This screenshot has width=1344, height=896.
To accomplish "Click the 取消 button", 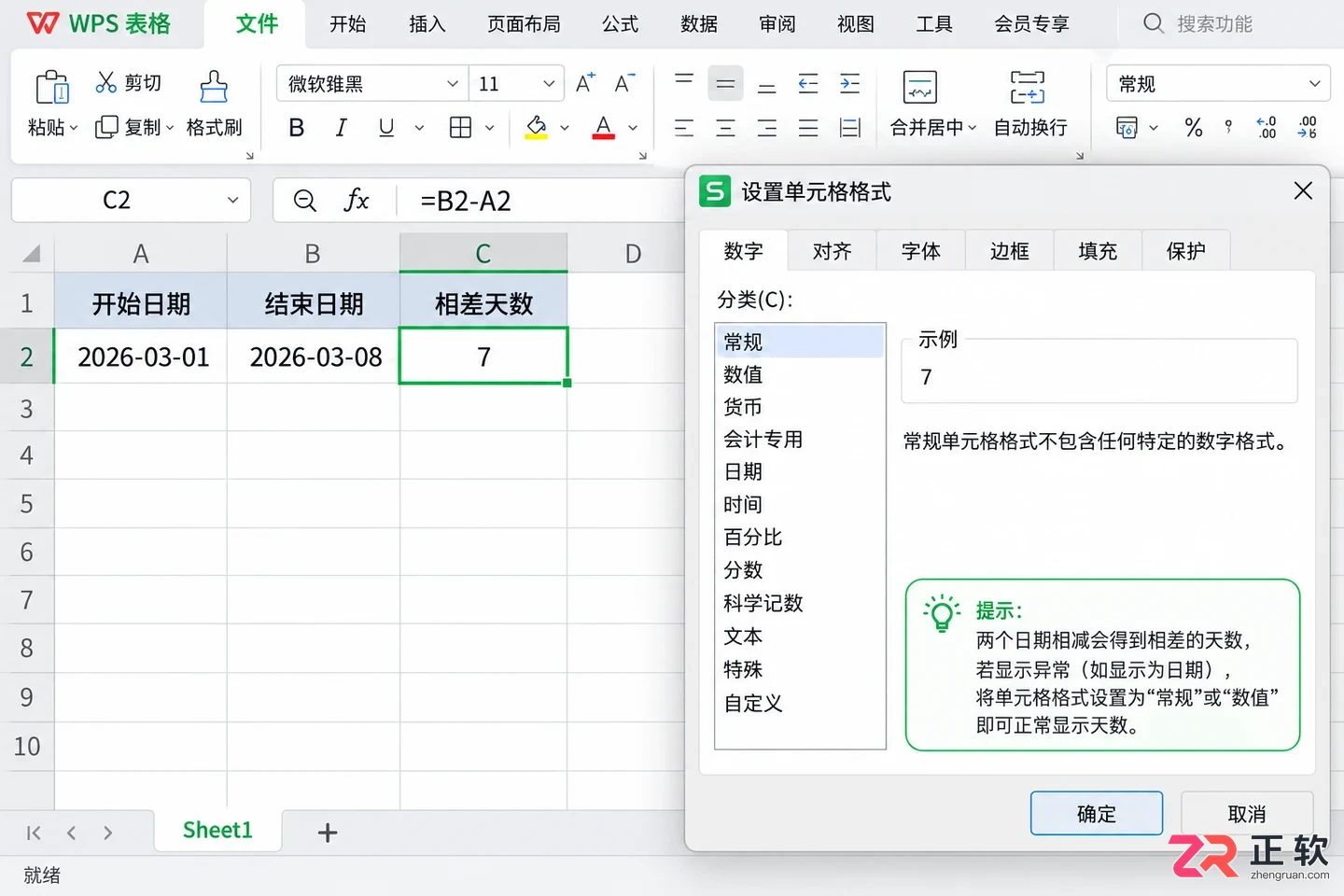I will [1247, 813].
